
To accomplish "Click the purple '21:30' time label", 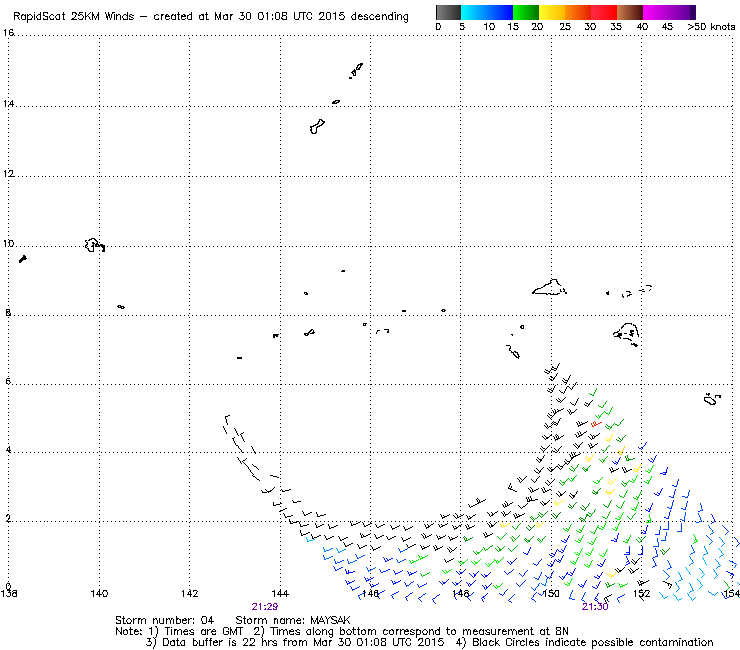I will click(595, 607).
